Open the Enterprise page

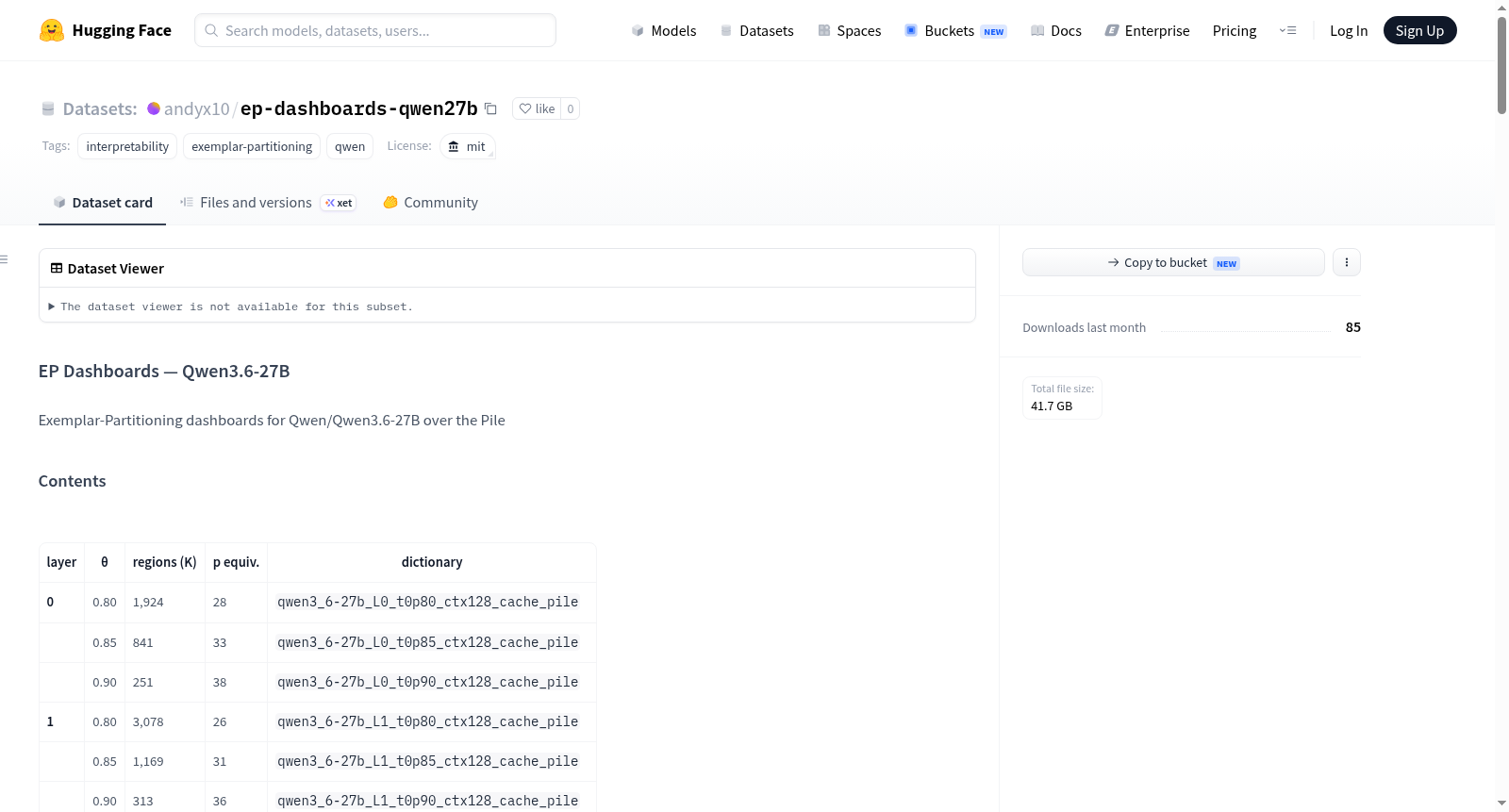point(1147,30)
